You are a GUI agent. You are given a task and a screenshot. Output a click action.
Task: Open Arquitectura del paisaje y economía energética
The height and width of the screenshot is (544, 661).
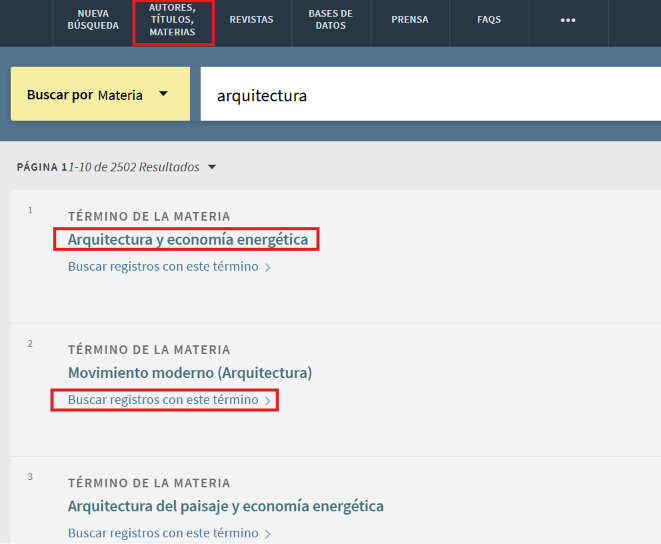(x=226, y=506)
